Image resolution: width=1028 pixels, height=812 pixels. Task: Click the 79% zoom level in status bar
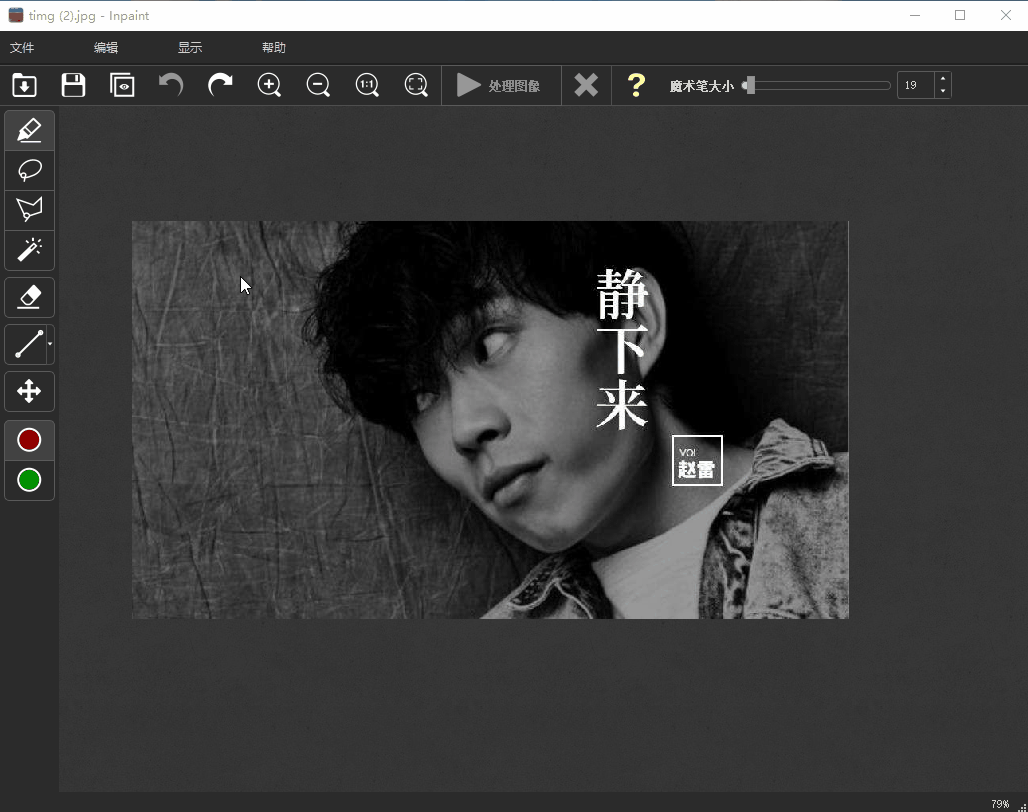coord(1000,803)
